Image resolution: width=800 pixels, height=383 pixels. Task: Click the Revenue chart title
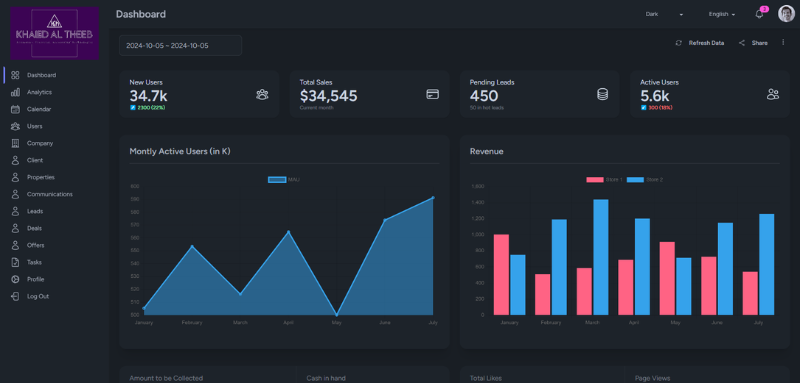pos(487,151)
